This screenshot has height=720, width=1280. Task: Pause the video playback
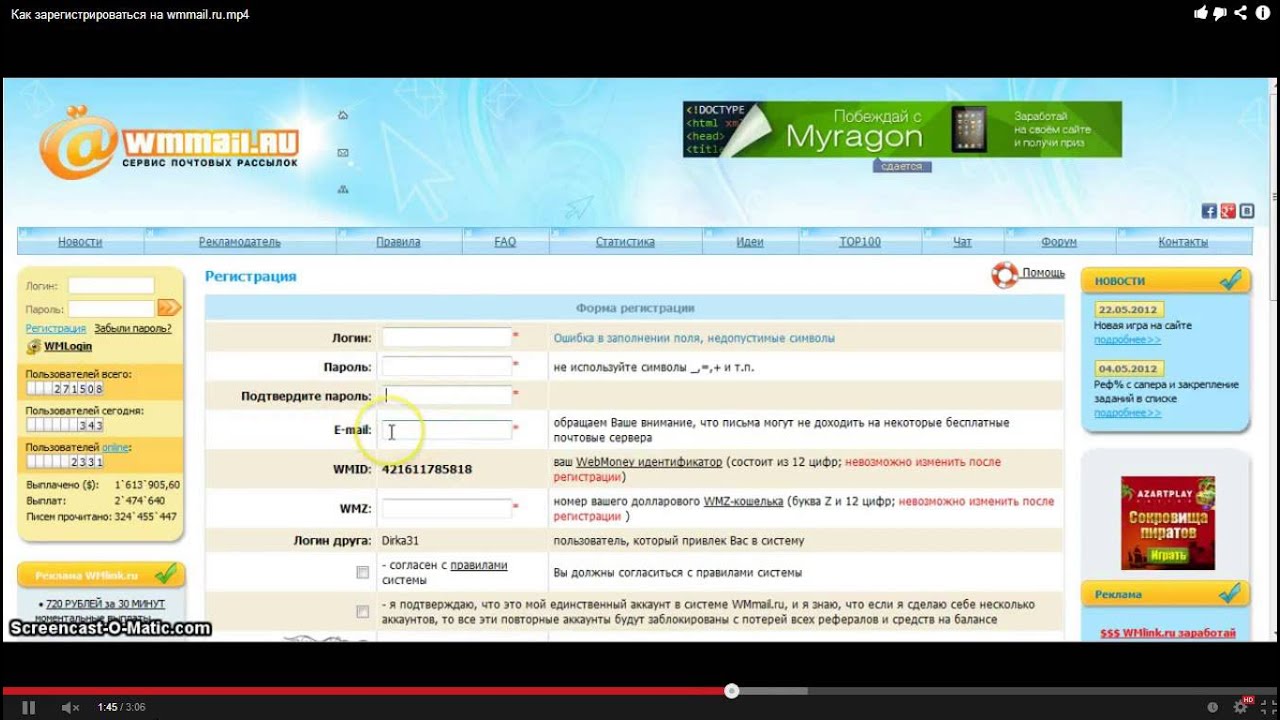point(28,707)
